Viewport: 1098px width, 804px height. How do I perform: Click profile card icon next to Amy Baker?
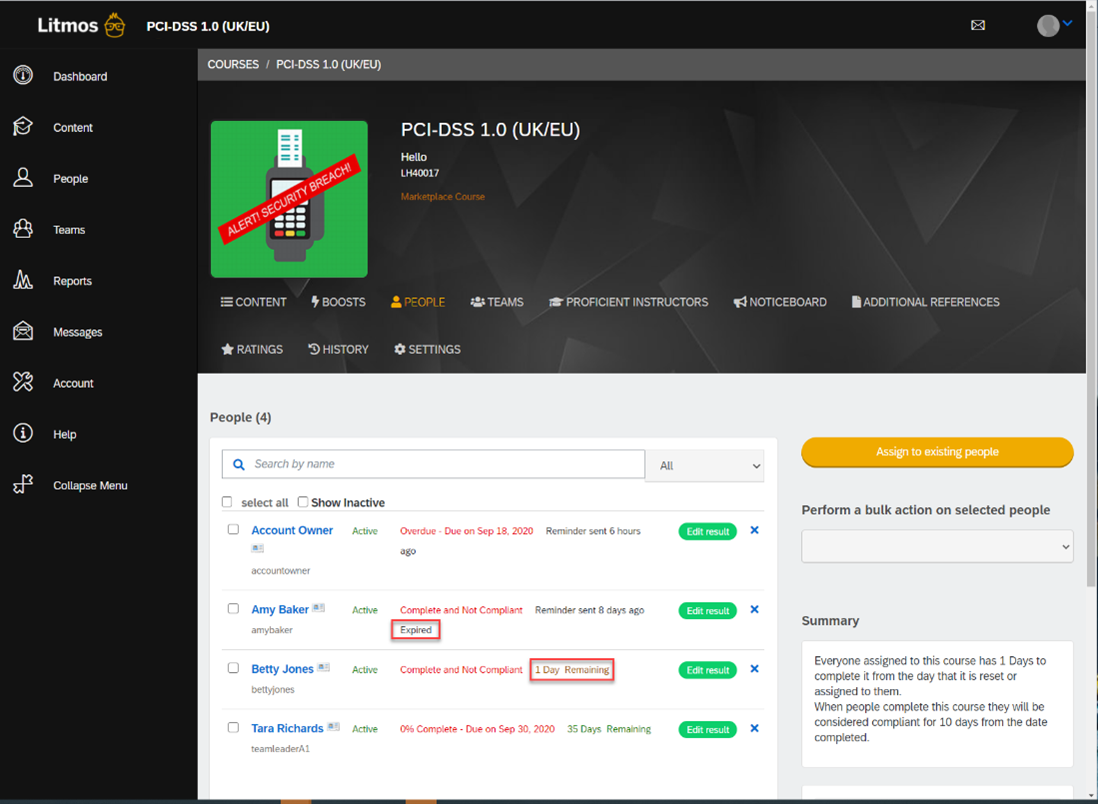(x=319, y=608)
